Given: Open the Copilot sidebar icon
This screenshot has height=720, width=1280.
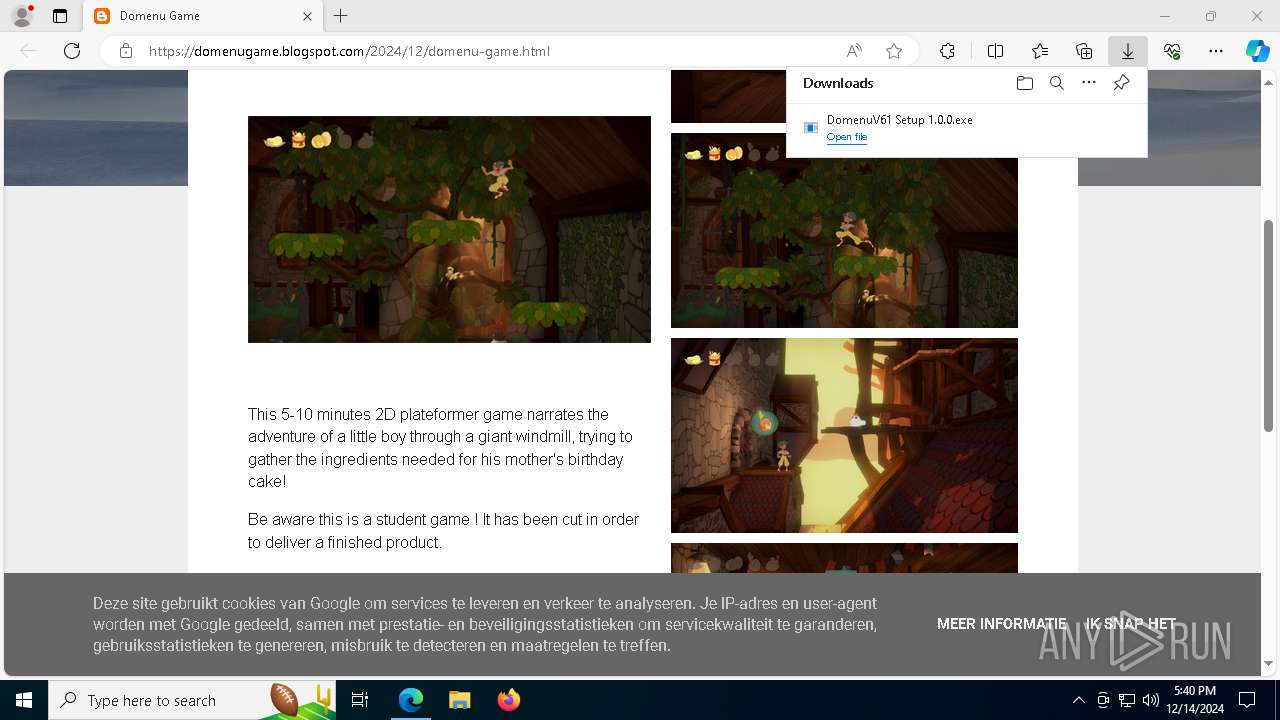Looking at the screenshot, I should tap(1258, 51).
